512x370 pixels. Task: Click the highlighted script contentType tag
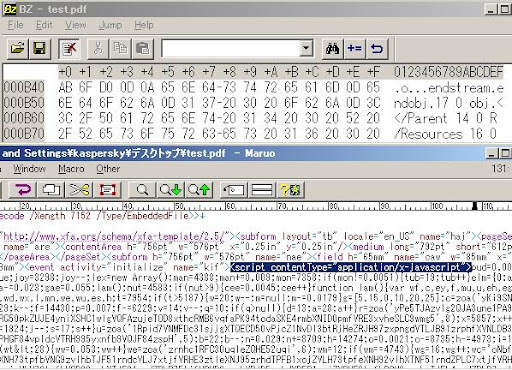point(351,267)
